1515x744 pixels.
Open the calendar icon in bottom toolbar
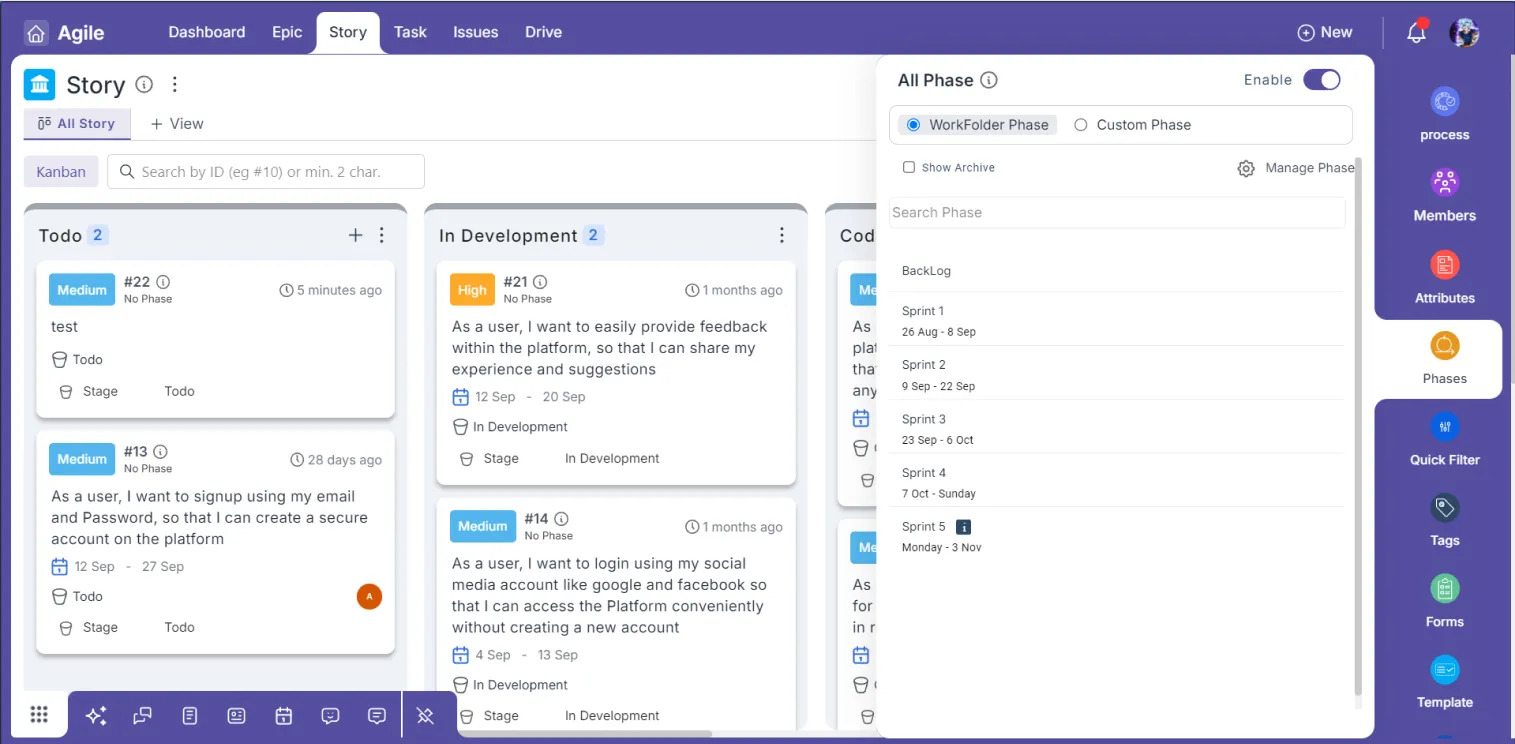[284, 716]
